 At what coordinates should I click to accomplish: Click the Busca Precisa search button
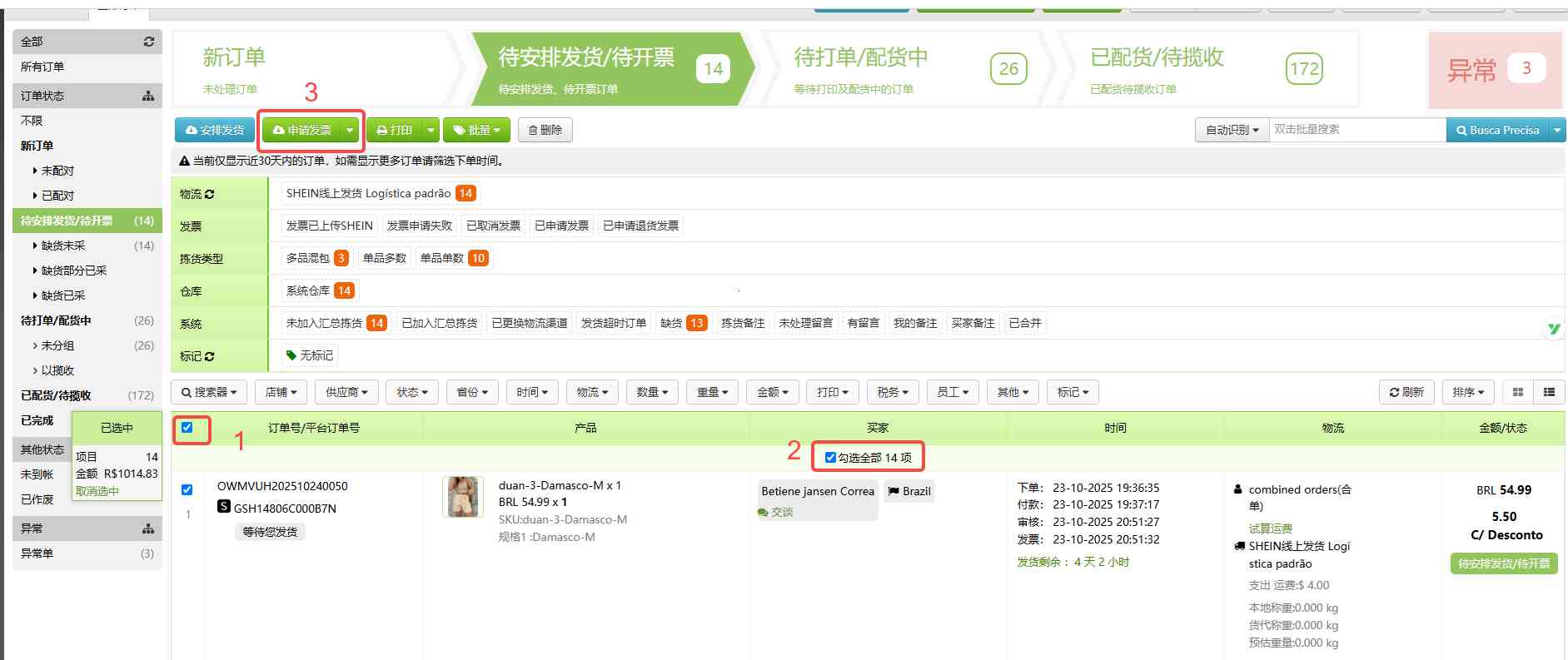1497,130
